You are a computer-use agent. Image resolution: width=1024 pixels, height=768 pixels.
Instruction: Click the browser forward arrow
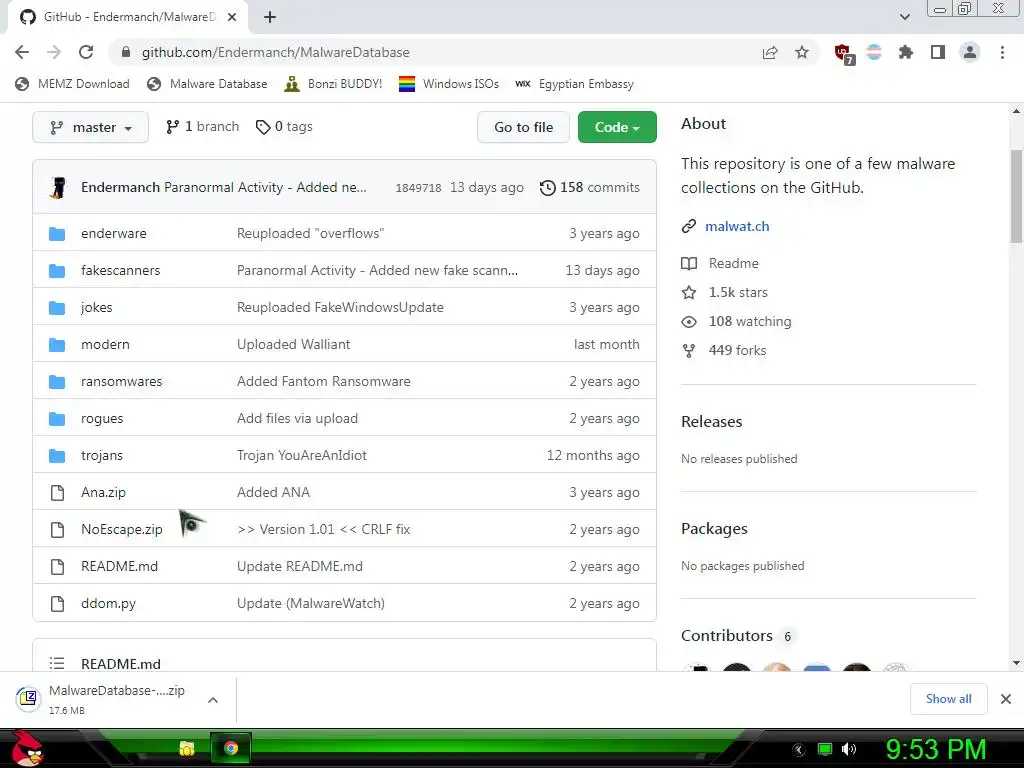54,52
